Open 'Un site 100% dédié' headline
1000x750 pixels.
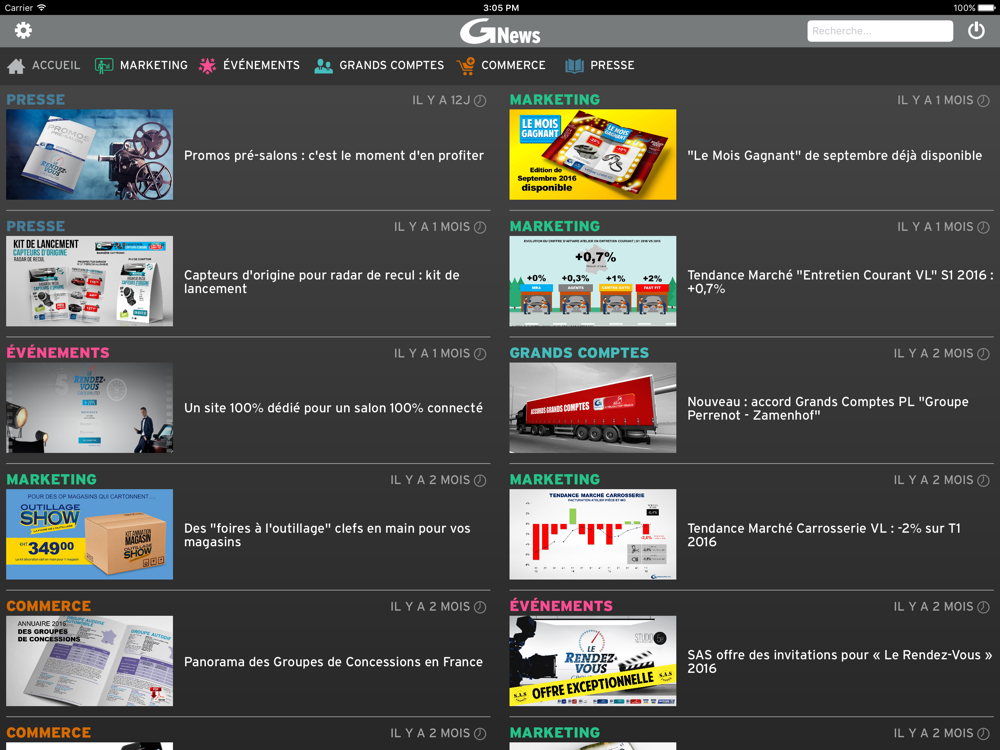334,408
